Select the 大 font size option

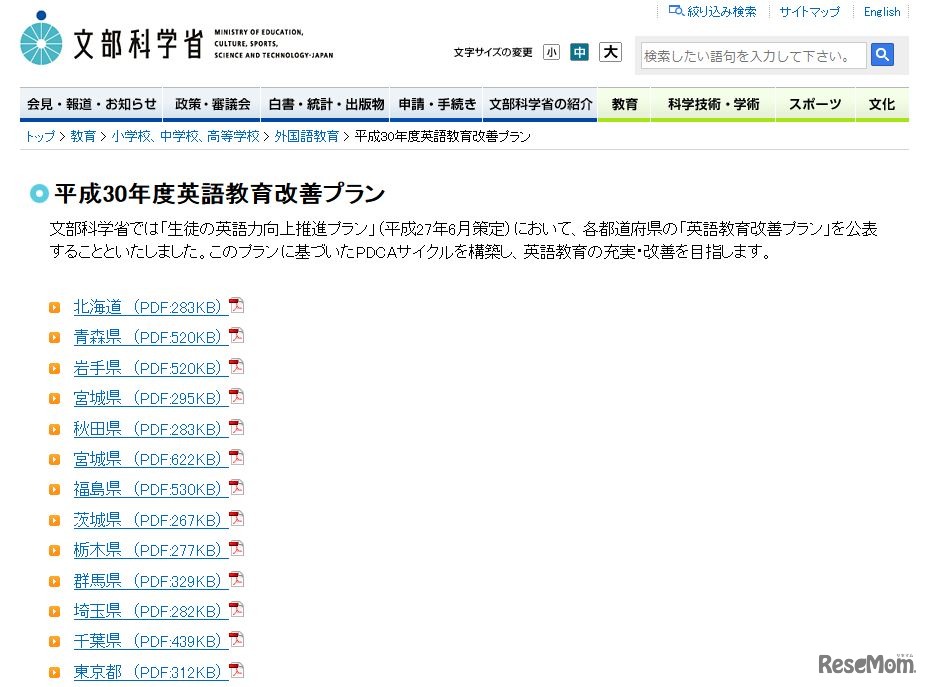tap(610, 52)
